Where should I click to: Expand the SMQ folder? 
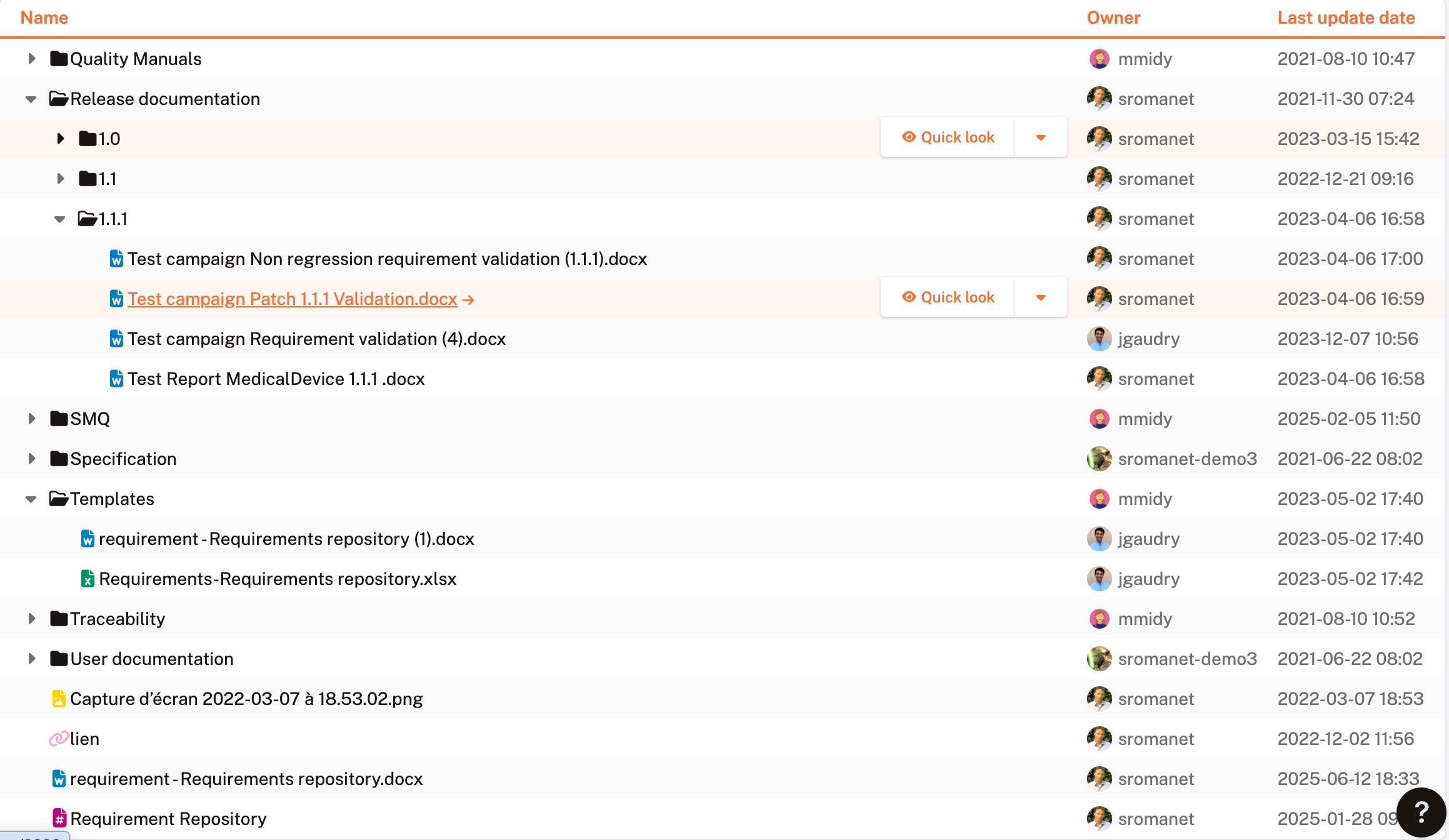point(31,419)
